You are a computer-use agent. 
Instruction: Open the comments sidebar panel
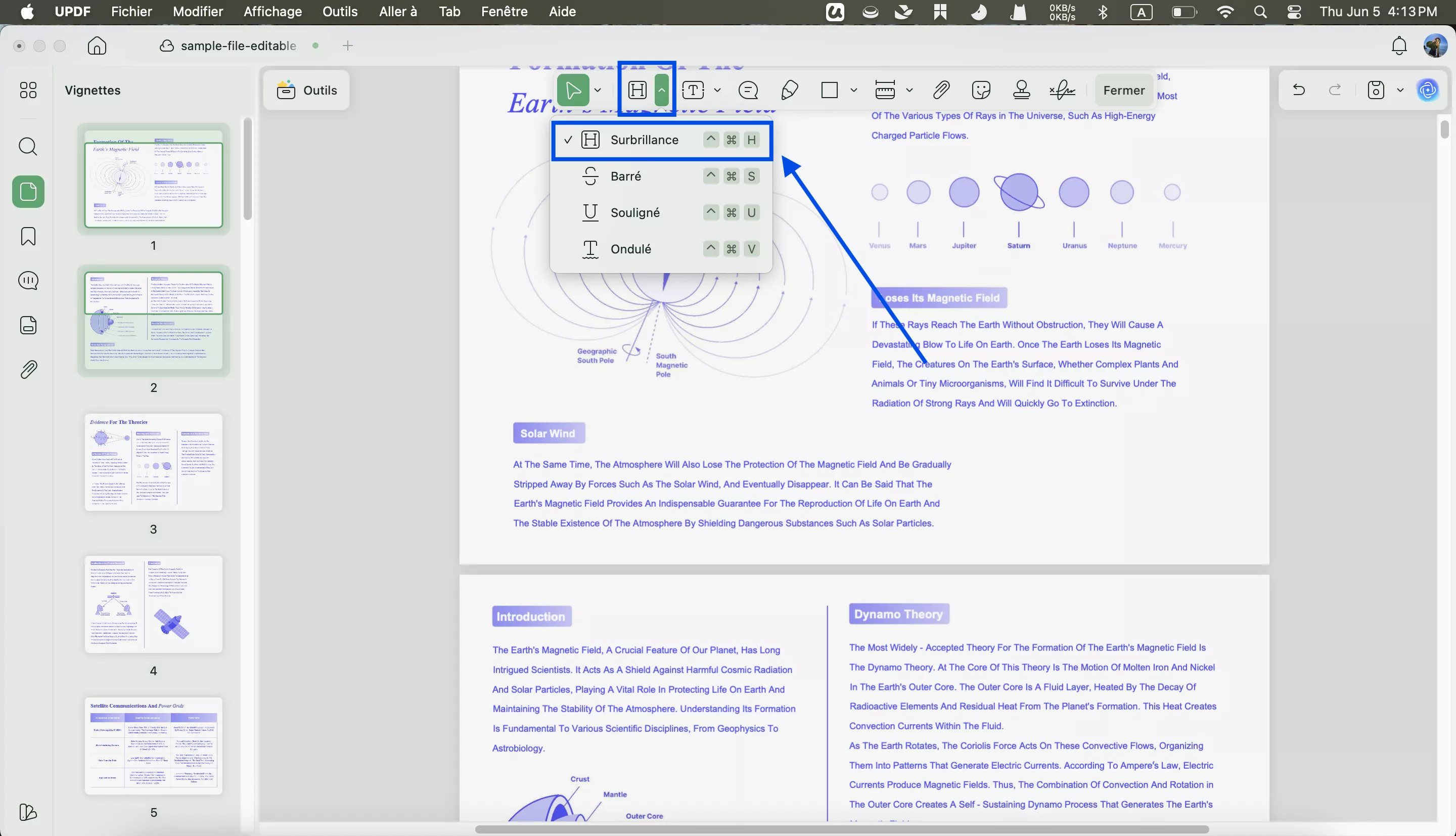pyautogui.click(x=28, y=281)
